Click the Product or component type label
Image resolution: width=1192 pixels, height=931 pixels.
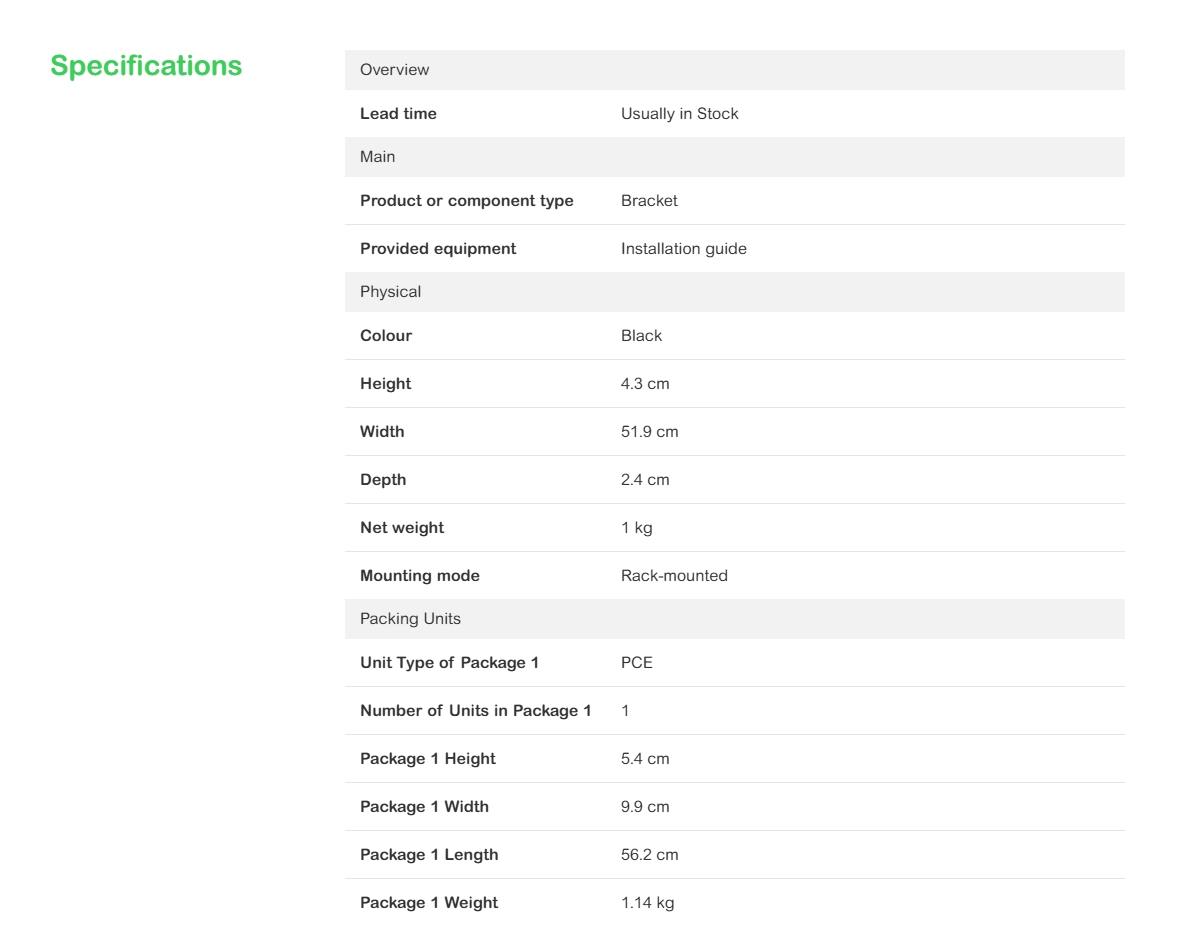pos(466,201)
